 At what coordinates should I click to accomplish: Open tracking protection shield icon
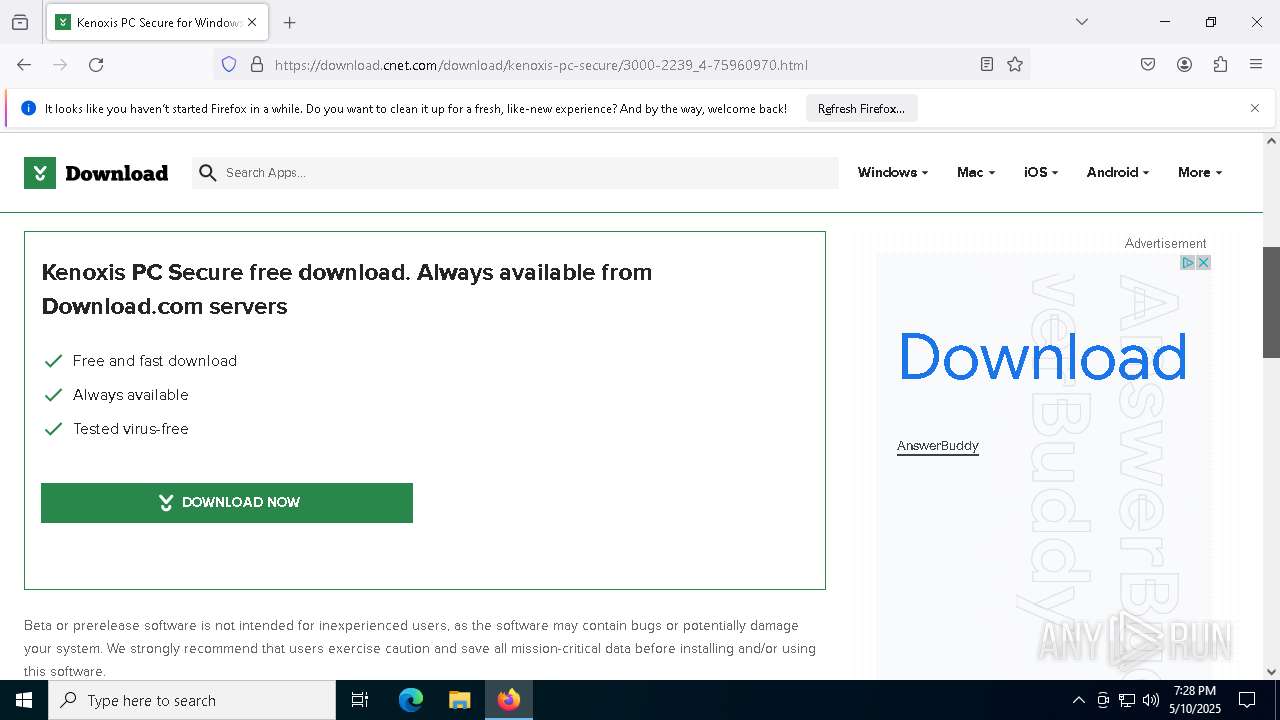click(229, 65)
